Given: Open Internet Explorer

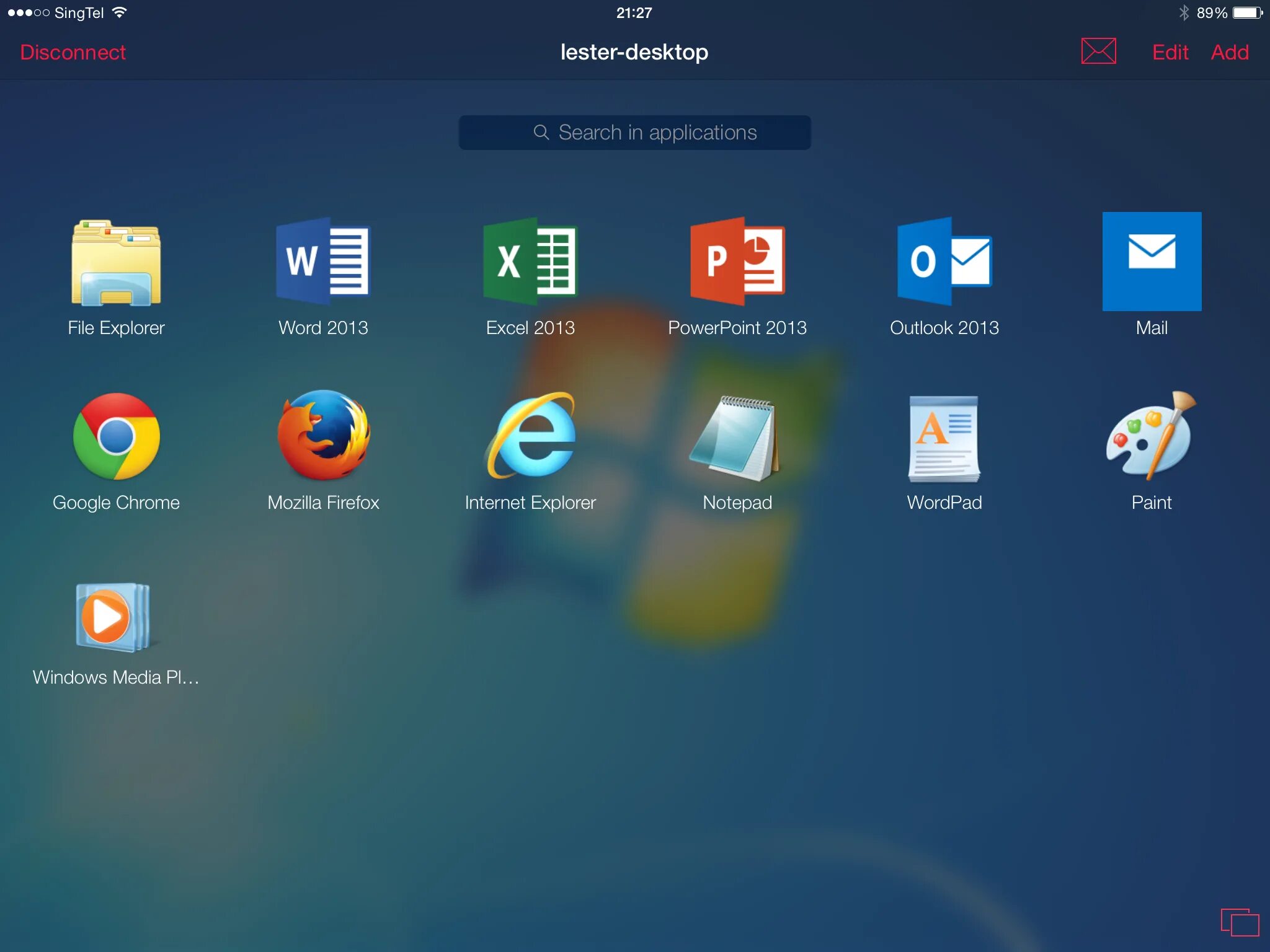Looking at the screenshot, I should pyautogui.click(x=530, y=435).
